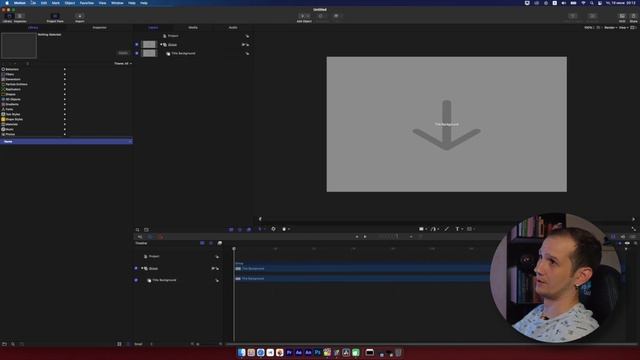Toggle Title Background checkbox in Timeline list
Viewport: 640px width, 360px height.
(x=136, y=280)
